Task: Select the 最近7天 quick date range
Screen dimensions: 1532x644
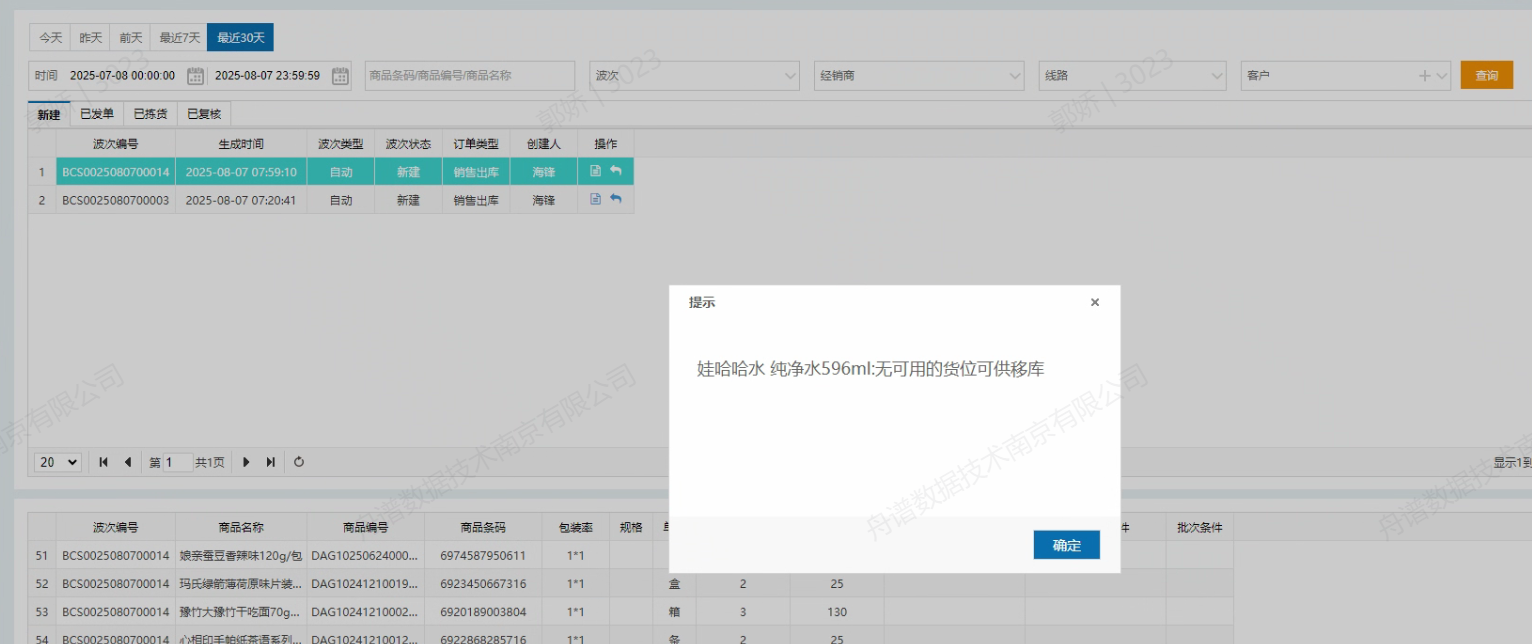Action: 180,38
